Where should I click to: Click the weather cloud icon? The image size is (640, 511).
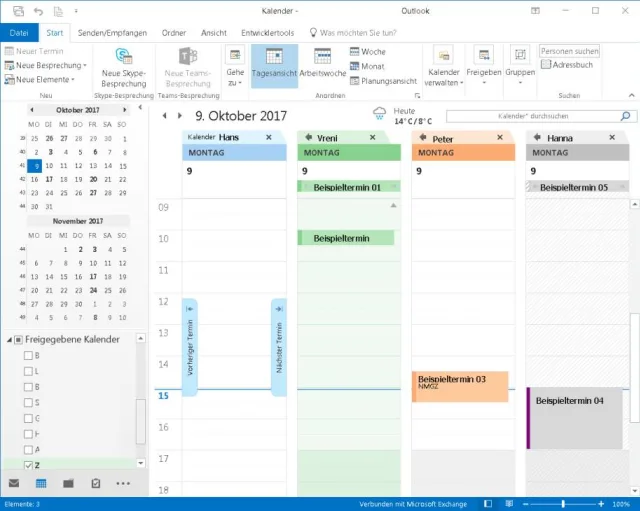[380, 113]
